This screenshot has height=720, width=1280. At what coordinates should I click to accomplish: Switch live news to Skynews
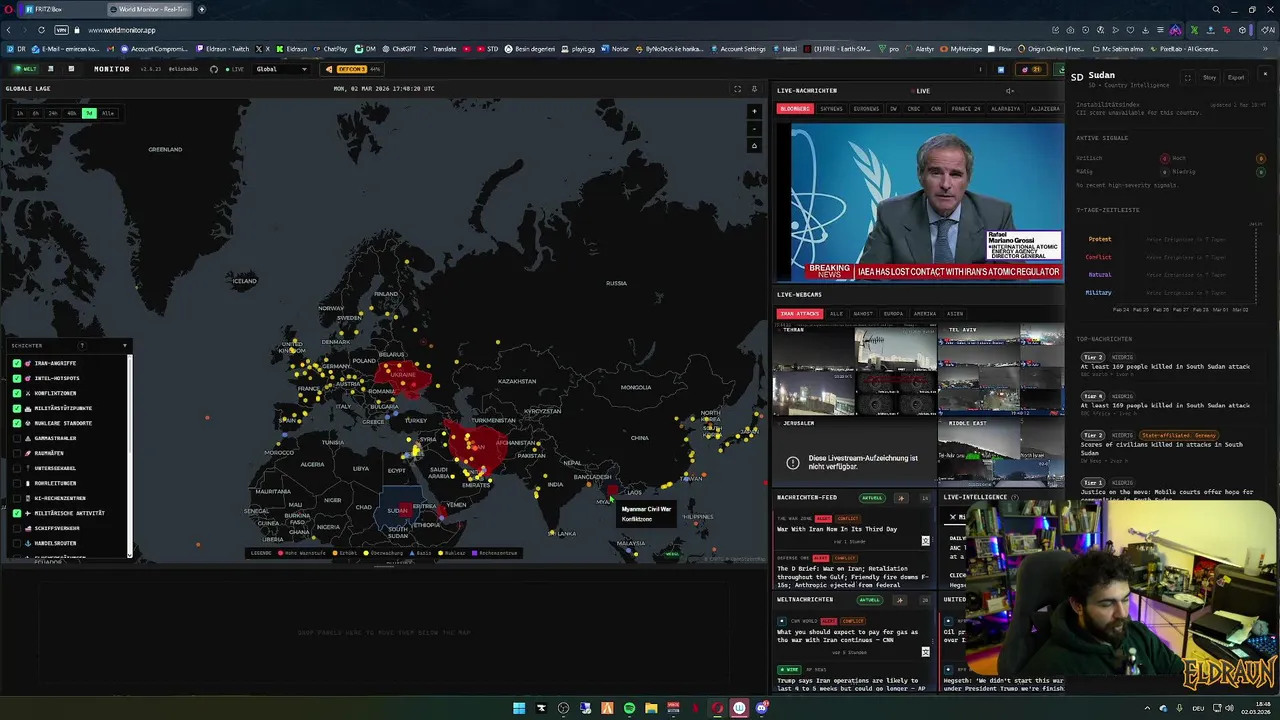click(831, 108)
